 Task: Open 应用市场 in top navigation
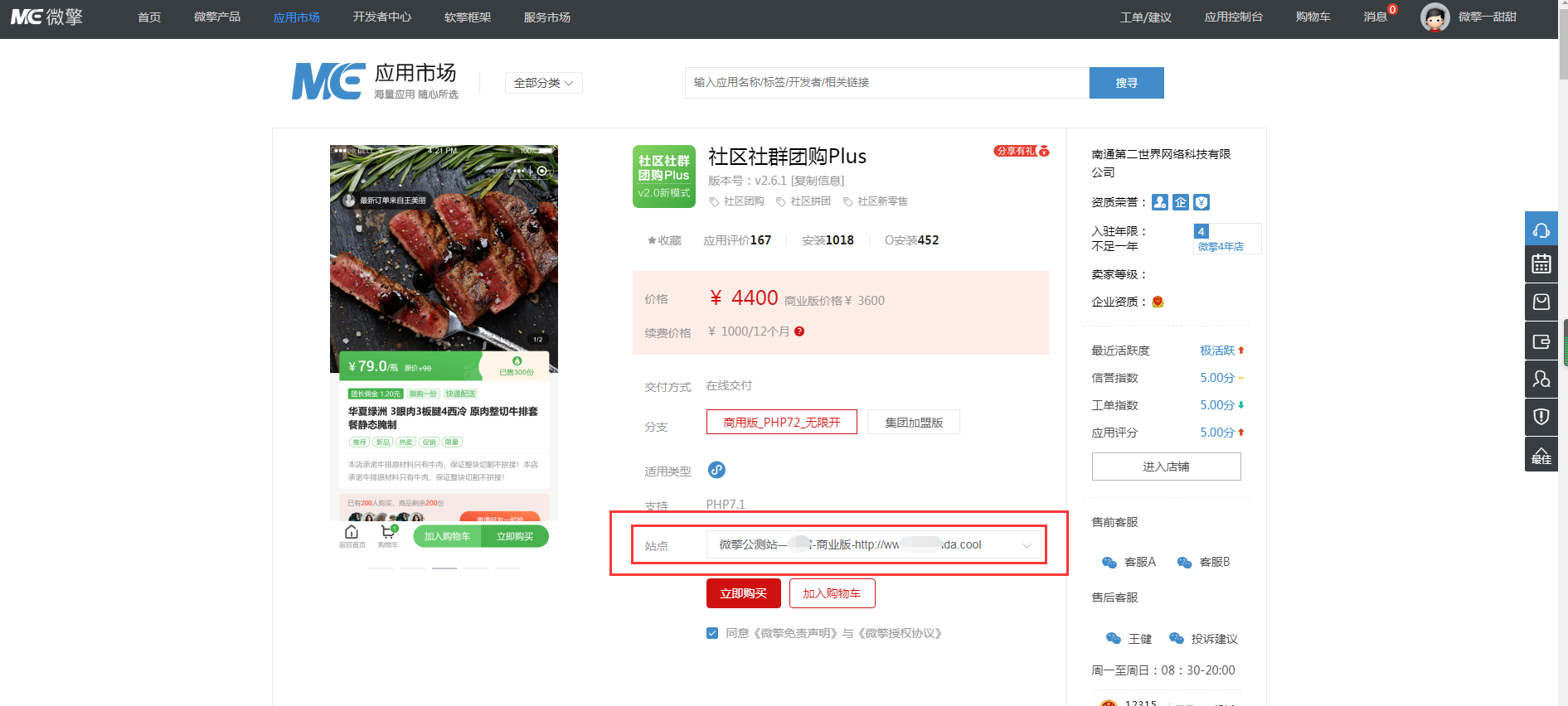point(297,17)
